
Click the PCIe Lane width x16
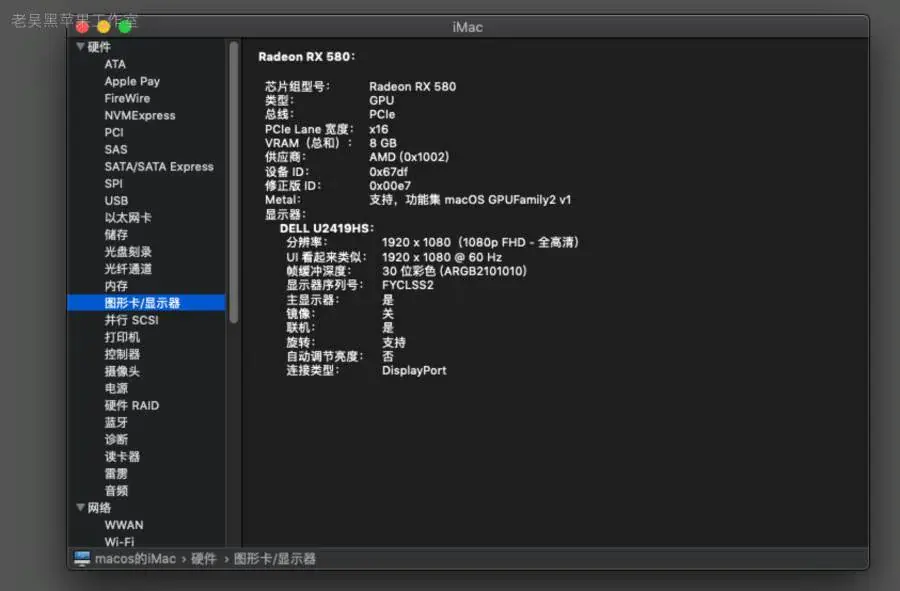coord(378,129)
